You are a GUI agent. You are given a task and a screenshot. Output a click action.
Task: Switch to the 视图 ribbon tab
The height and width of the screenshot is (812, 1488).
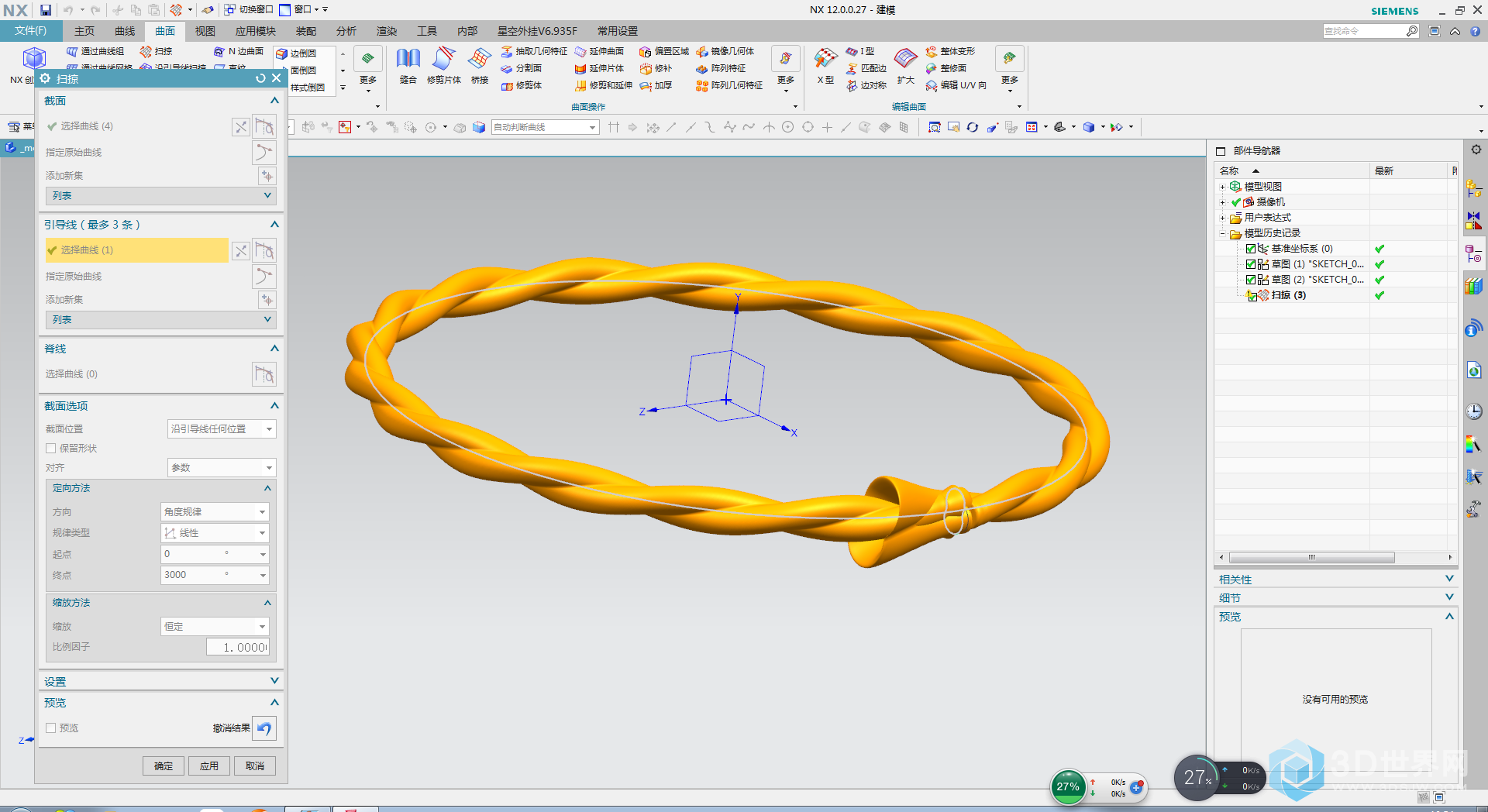click(205, 31)
